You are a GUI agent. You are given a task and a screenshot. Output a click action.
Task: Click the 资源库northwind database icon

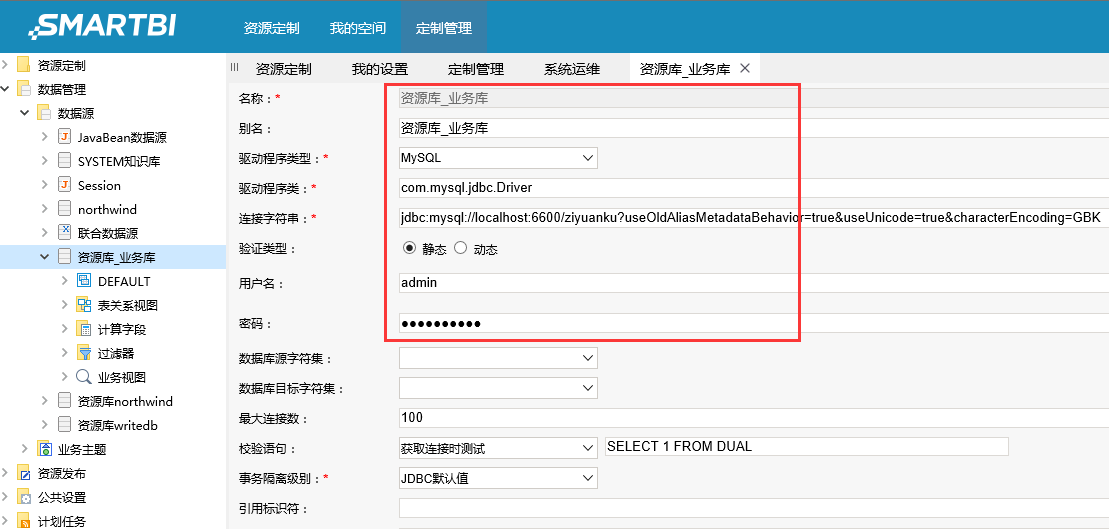[64, 401]
